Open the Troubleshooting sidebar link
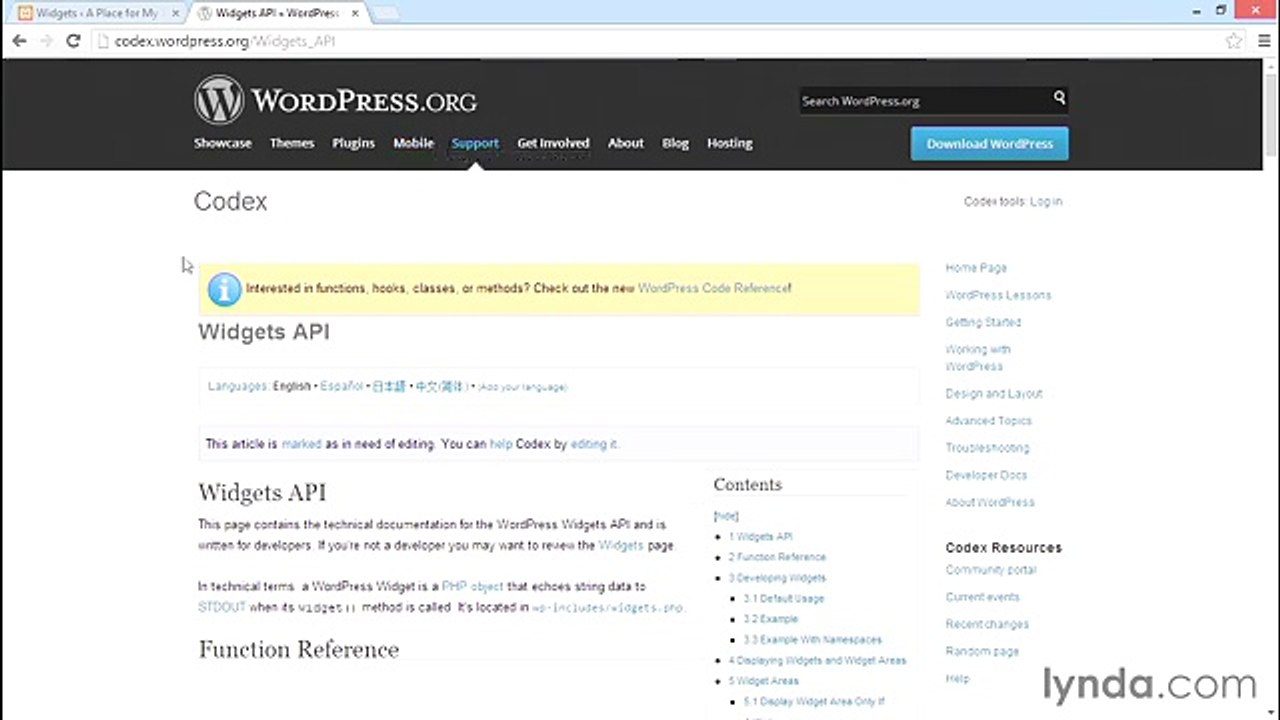 987,448
